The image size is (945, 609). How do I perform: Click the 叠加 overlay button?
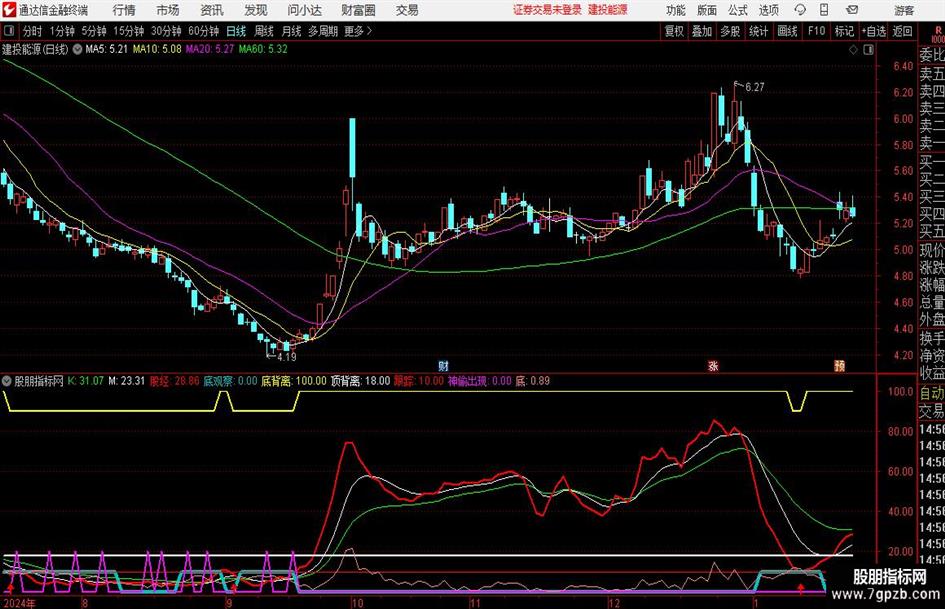coord(702,31)
